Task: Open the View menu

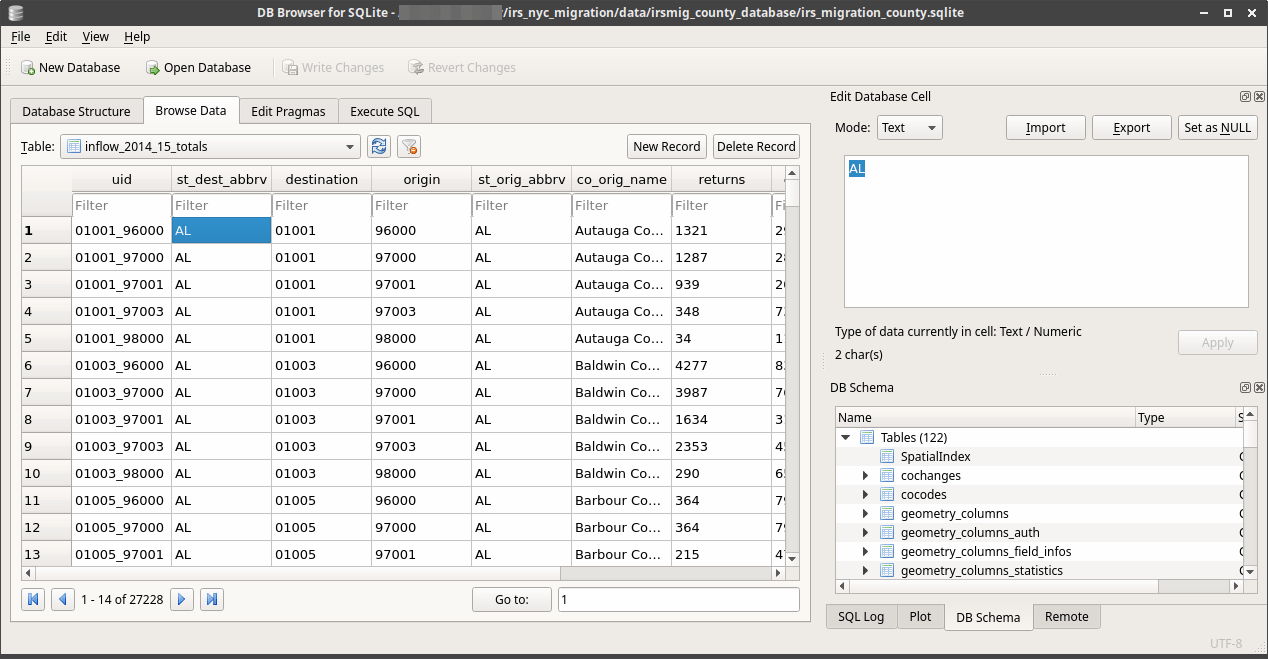Action: 95,36
